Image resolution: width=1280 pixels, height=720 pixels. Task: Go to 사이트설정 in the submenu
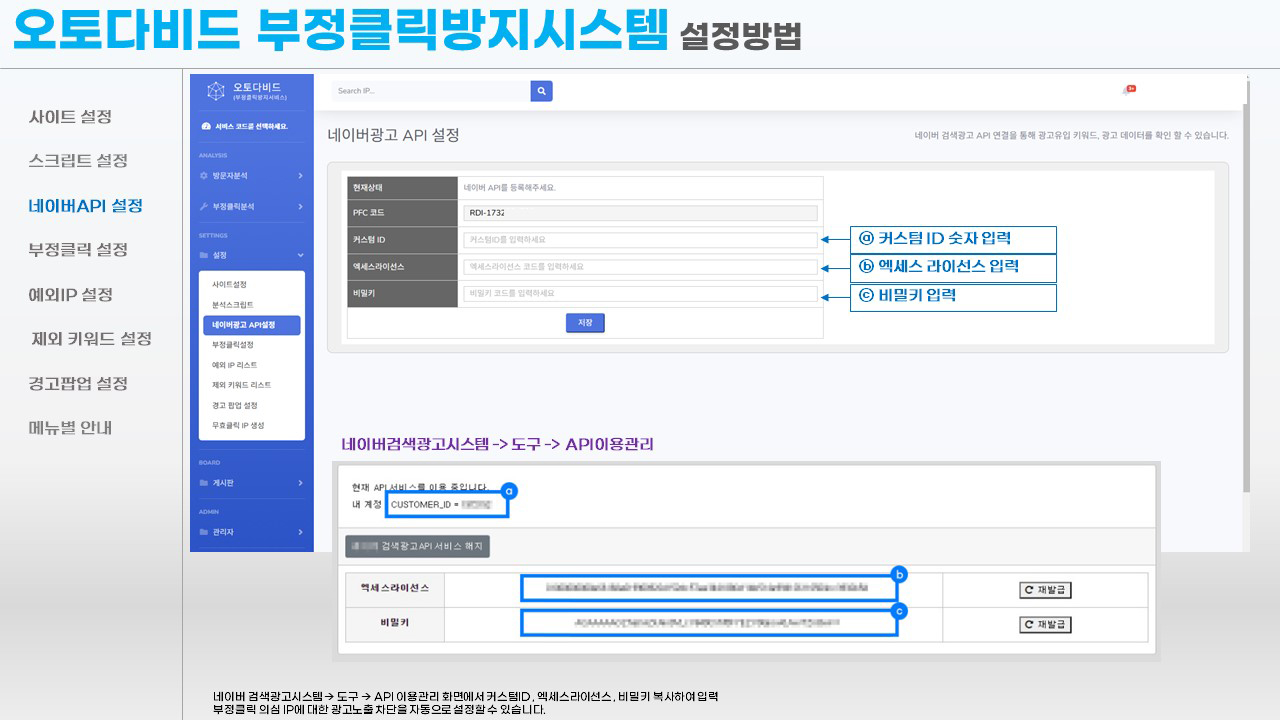229,285
